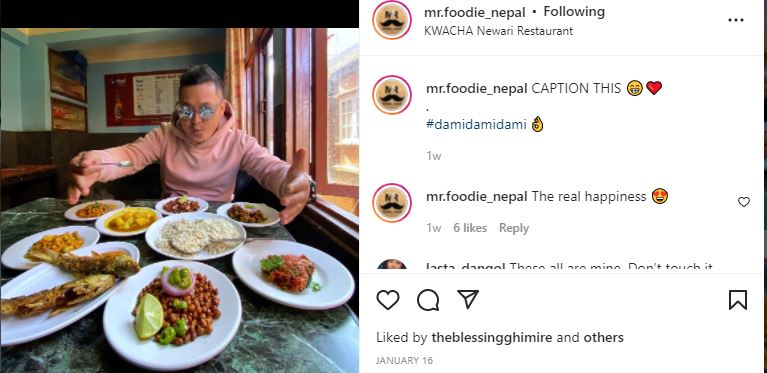Open the JANUARY 16 post date
The image size is (767, 373).
click(404, 361)
